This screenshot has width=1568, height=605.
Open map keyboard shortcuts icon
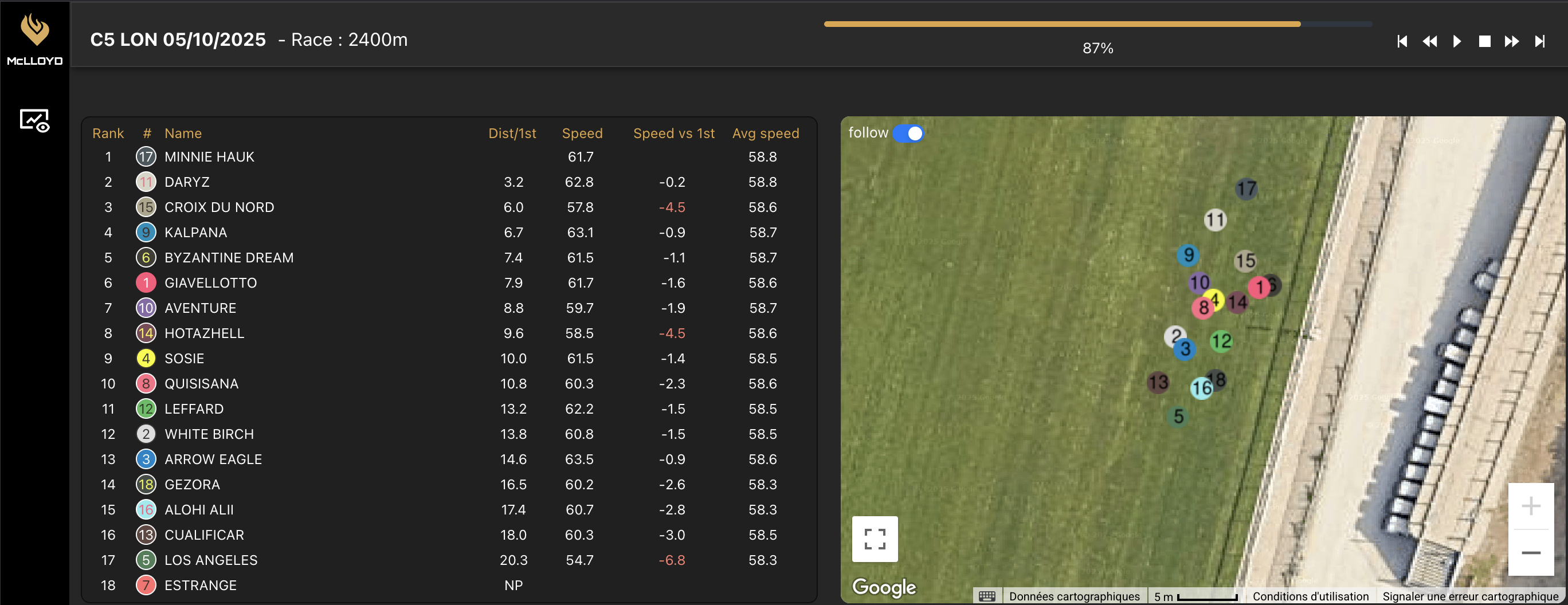(987, 596)
